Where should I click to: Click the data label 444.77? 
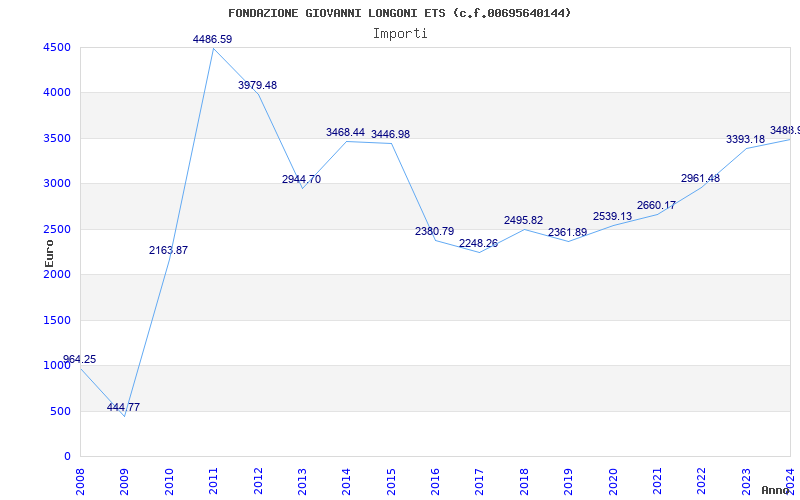tap(123, 407)
